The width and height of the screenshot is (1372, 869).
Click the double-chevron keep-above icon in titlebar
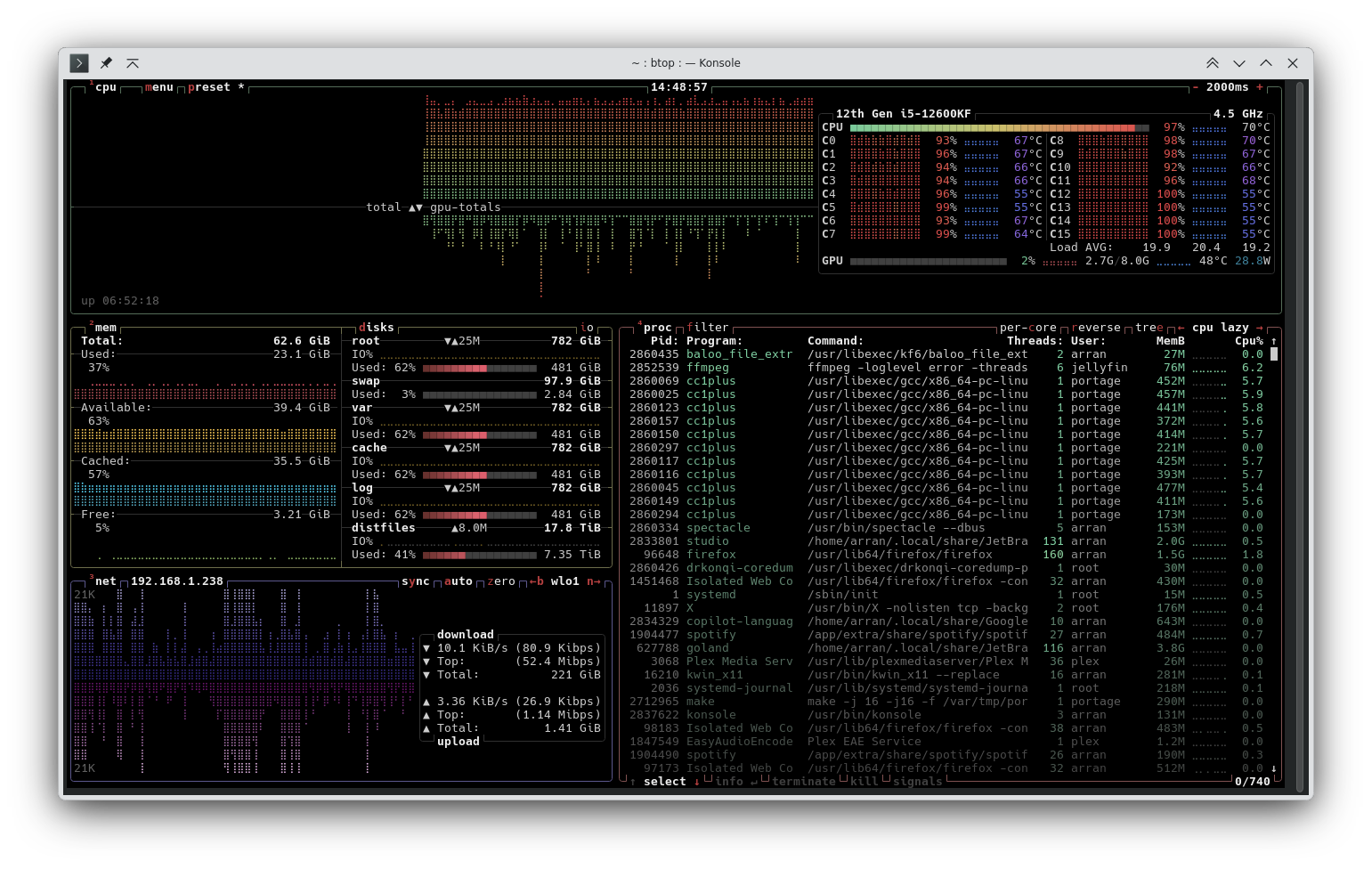click(1213, 63)
